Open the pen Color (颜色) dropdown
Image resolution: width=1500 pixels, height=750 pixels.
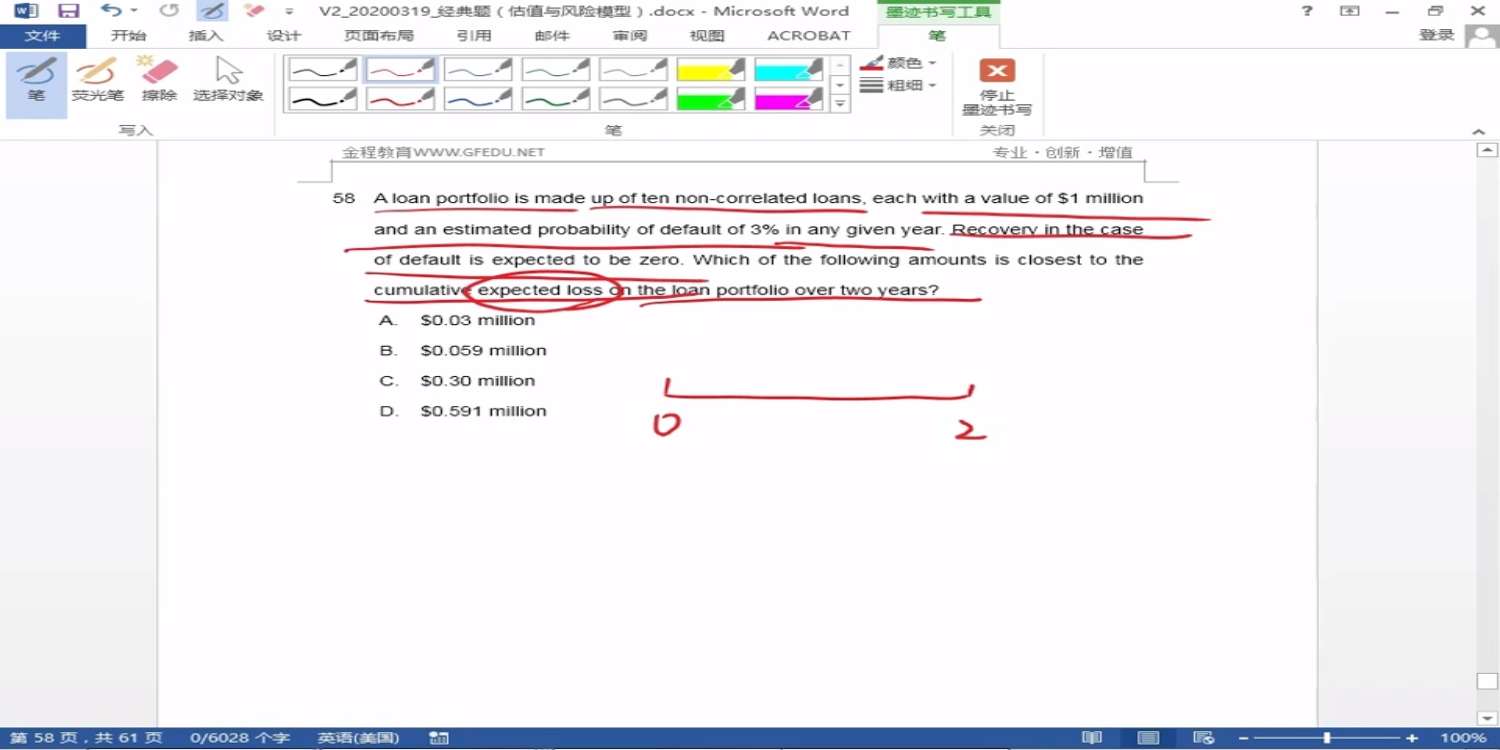click(x=899, y=63)
